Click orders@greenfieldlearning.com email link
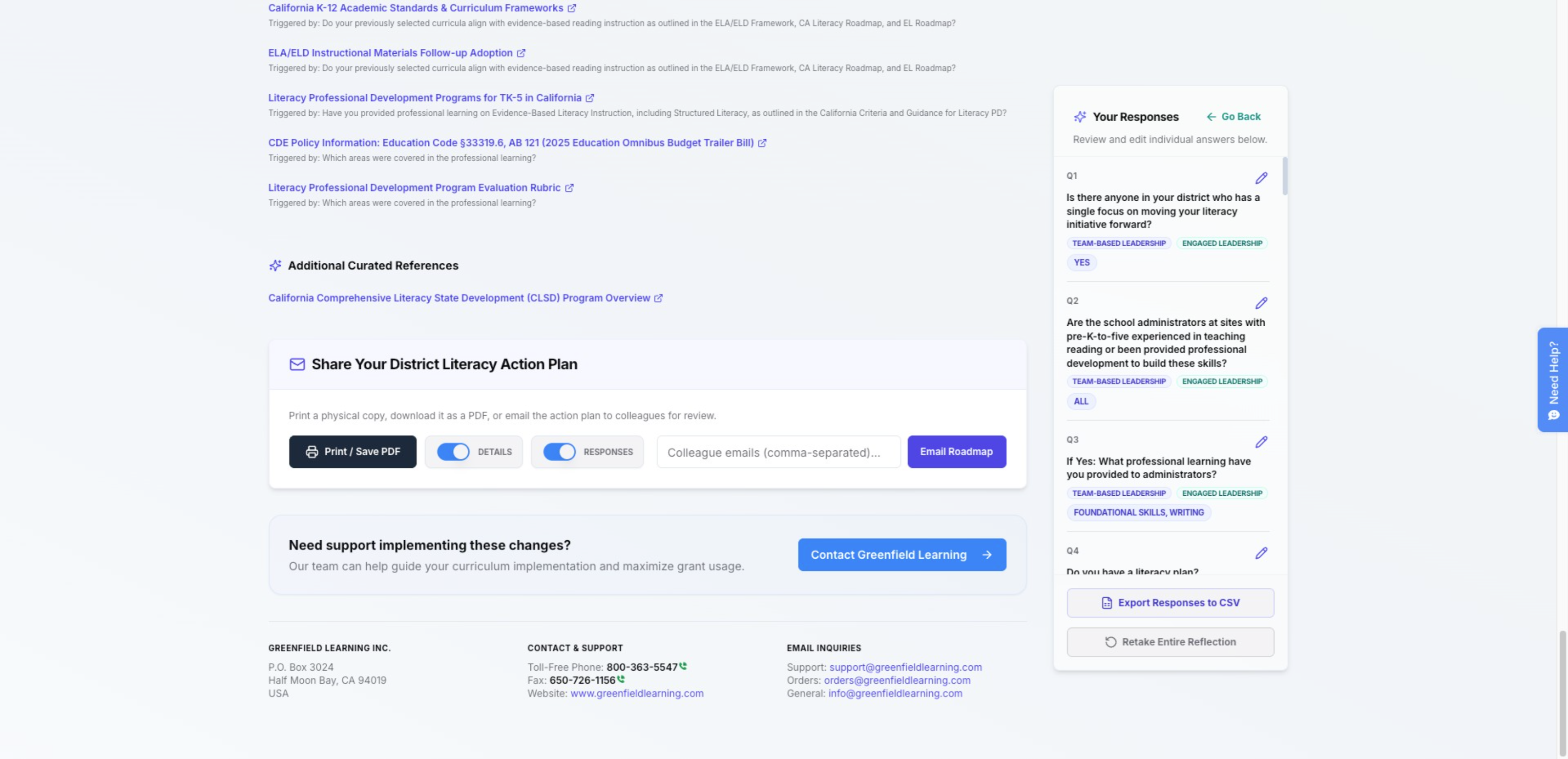Image resolution: width=1568 pixels, height=759 pixels. click(897, 680)
